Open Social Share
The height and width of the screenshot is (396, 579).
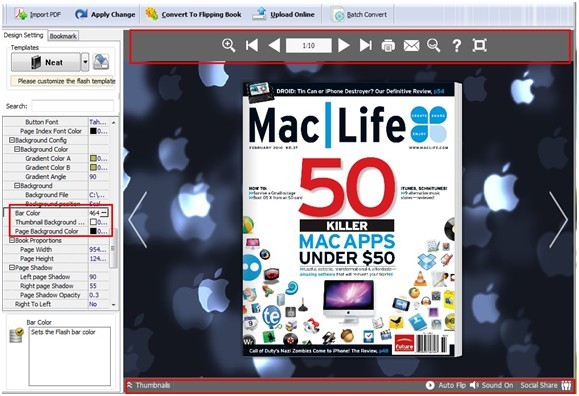tap(546, 385)
